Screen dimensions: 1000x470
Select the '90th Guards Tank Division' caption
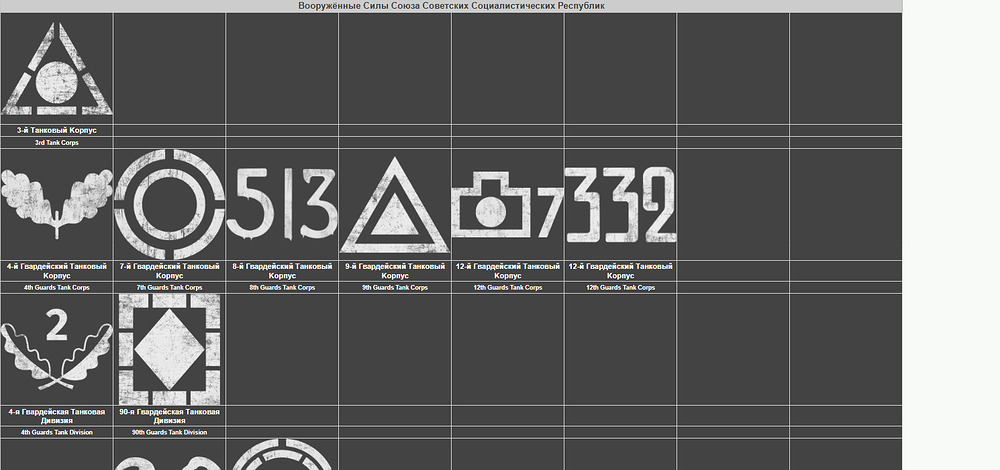click(x=170, y=432)
